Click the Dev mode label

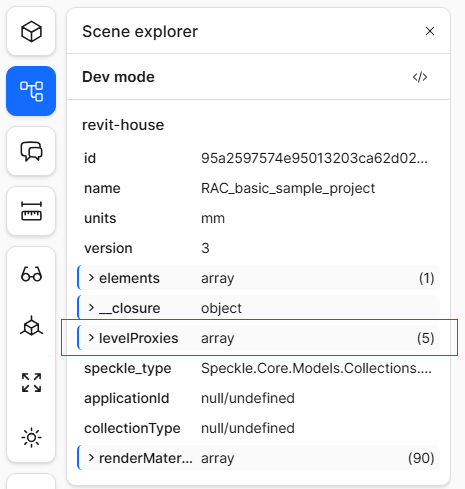tap(118, 77)
